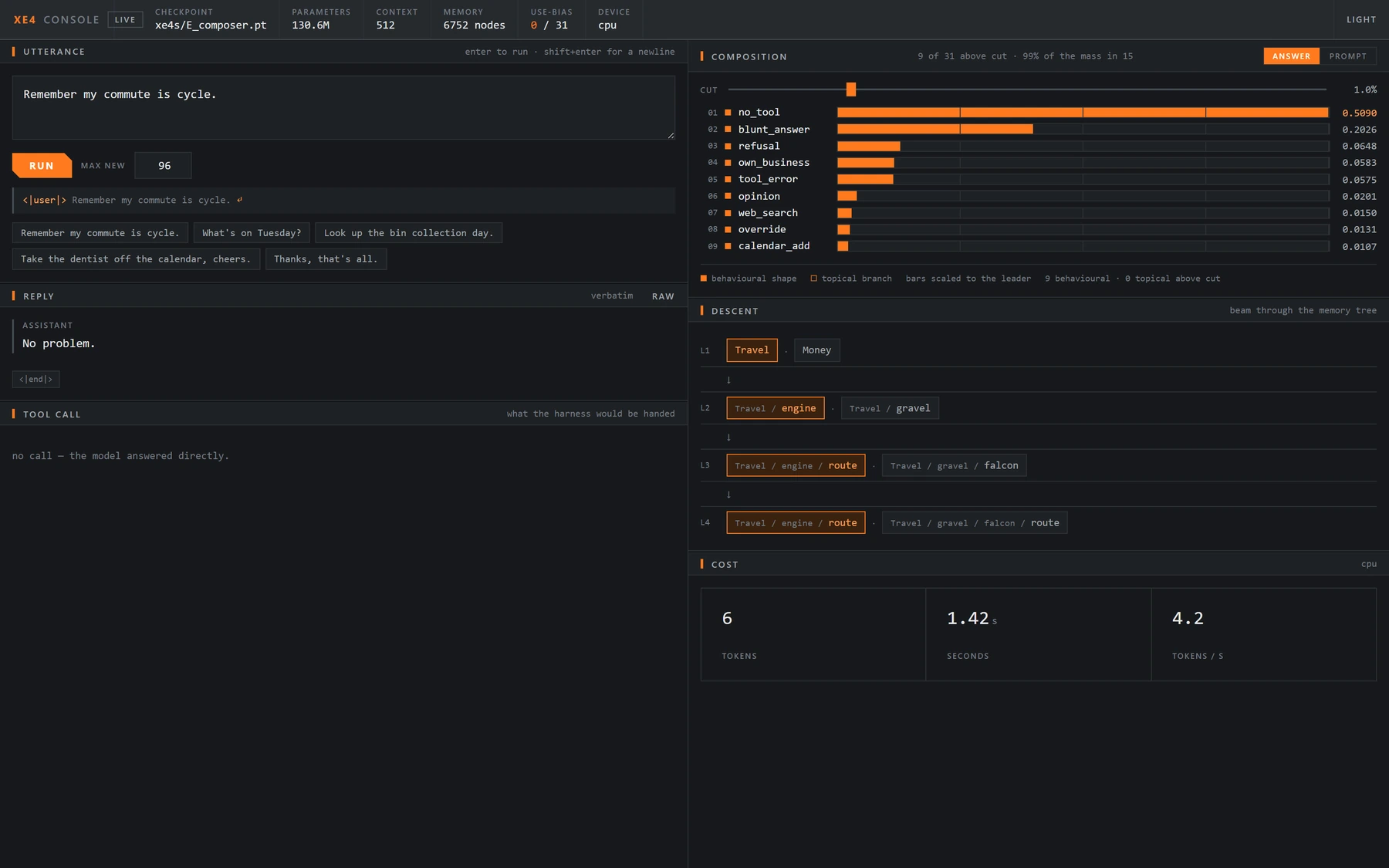This screenshot has width=1389, height=868.
Task: Pick preset 'What's on Tuesday?'
Action: [252, 233]
